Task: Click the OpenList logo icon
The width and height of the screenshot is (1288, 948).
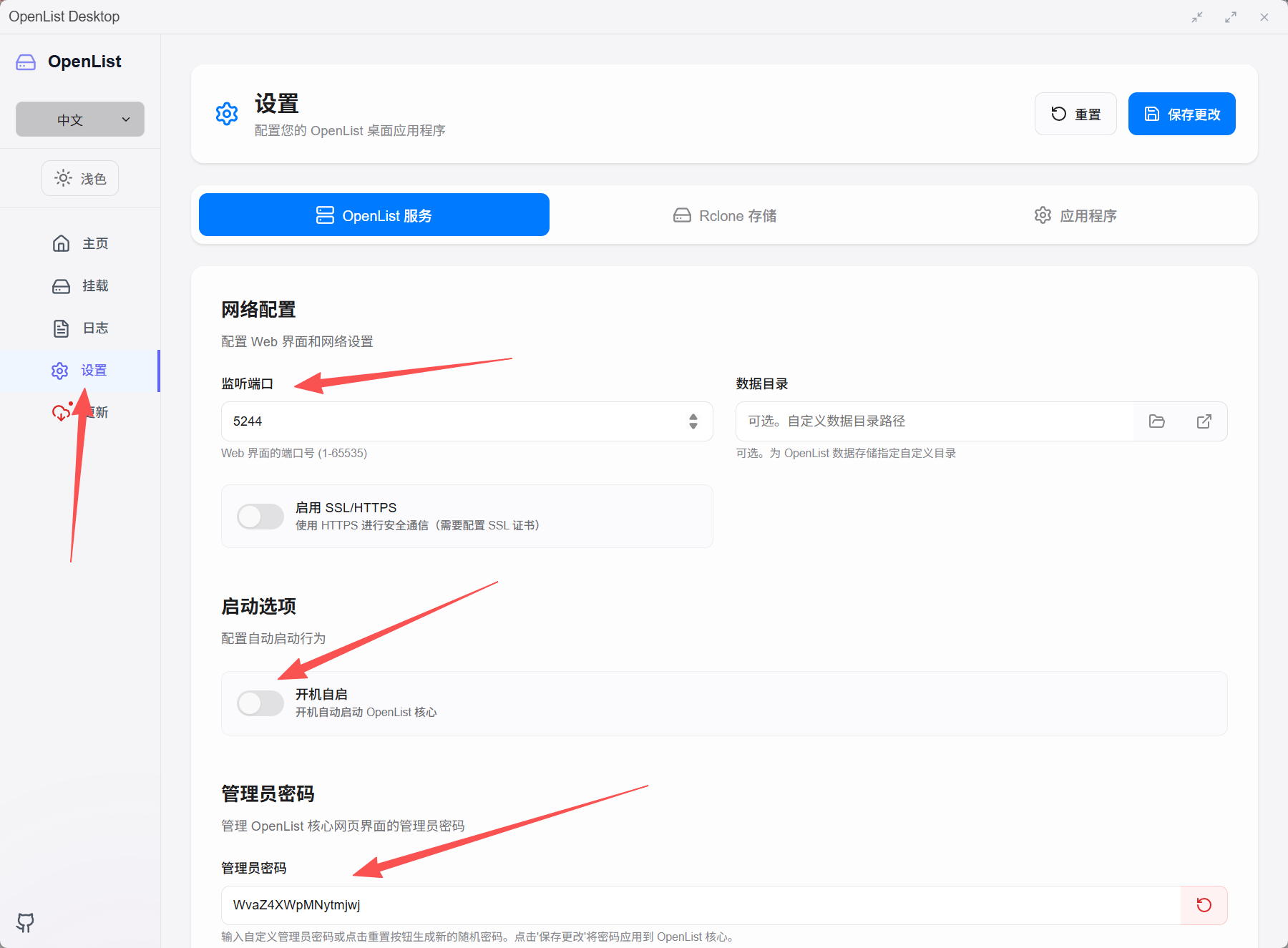Action: (26, 62)
